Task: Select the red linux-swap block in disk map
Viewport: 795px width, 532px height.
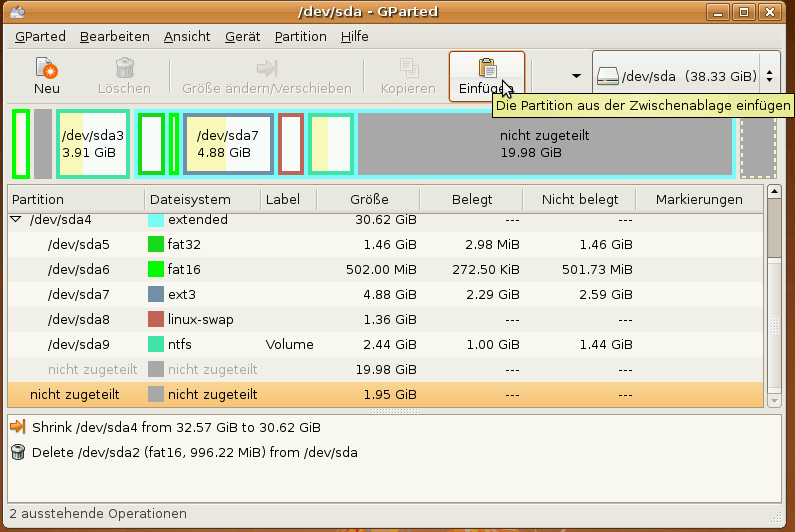Action: (x=290, y=144)
